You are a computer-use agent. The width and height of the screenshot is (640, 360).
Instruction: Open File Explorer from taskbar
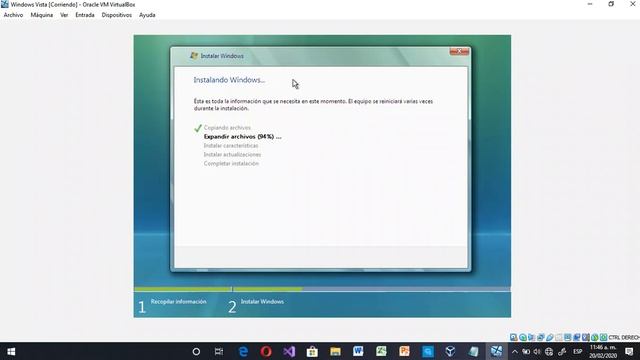pyautogui.click(x=335, y=351)
